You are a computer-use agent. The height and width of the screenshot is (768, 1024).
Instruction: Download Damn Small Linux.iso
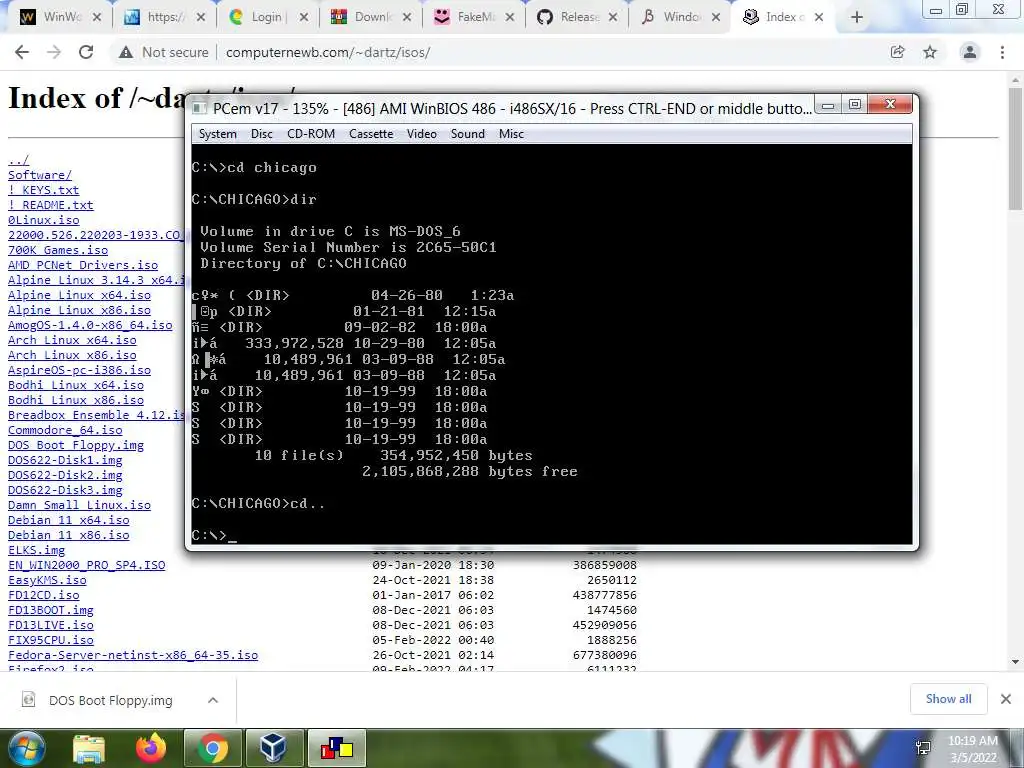point(79,505)
